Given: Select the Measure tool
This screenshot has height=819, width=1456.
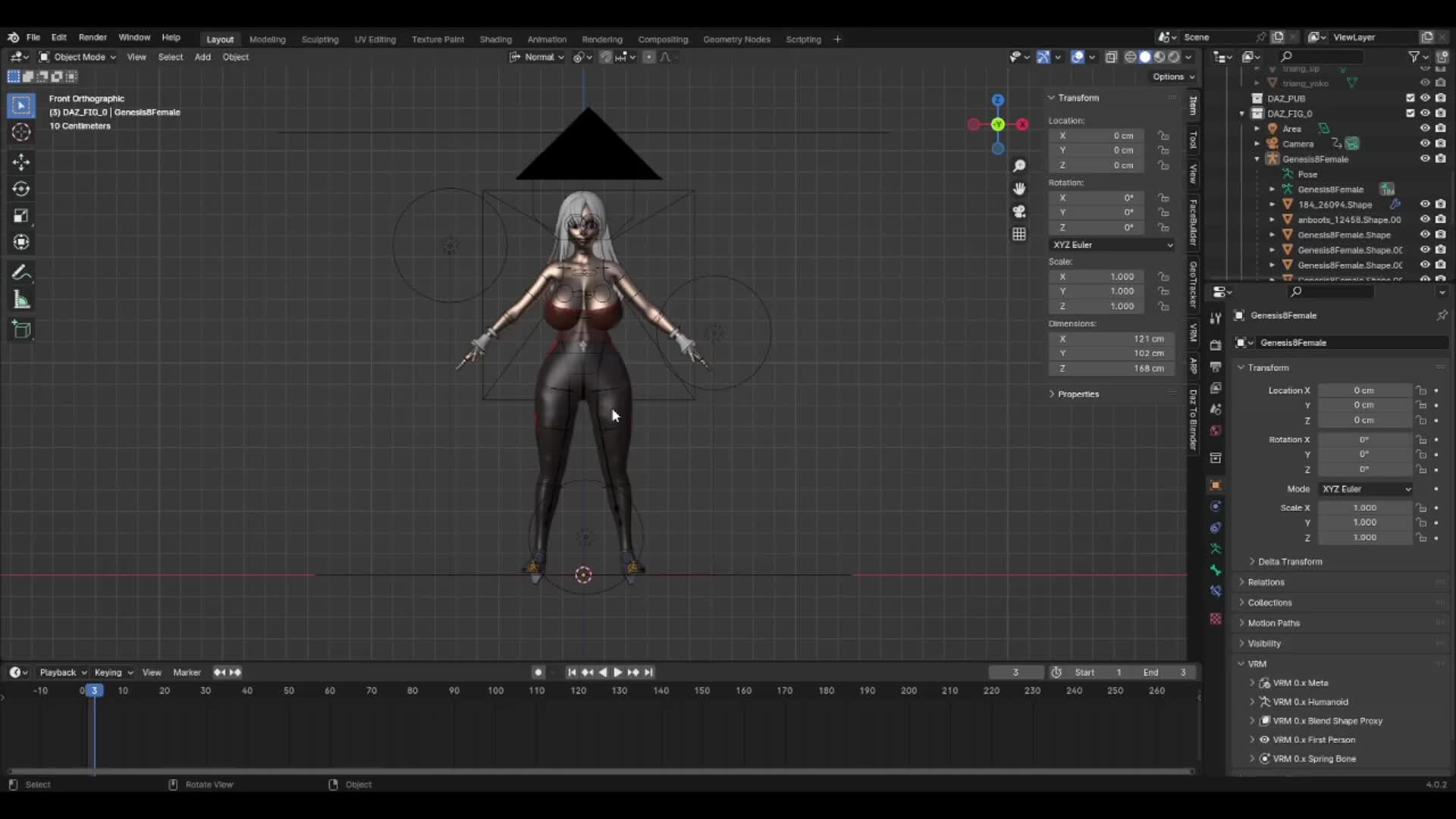Looking at the screenshot, I should 21,300.
